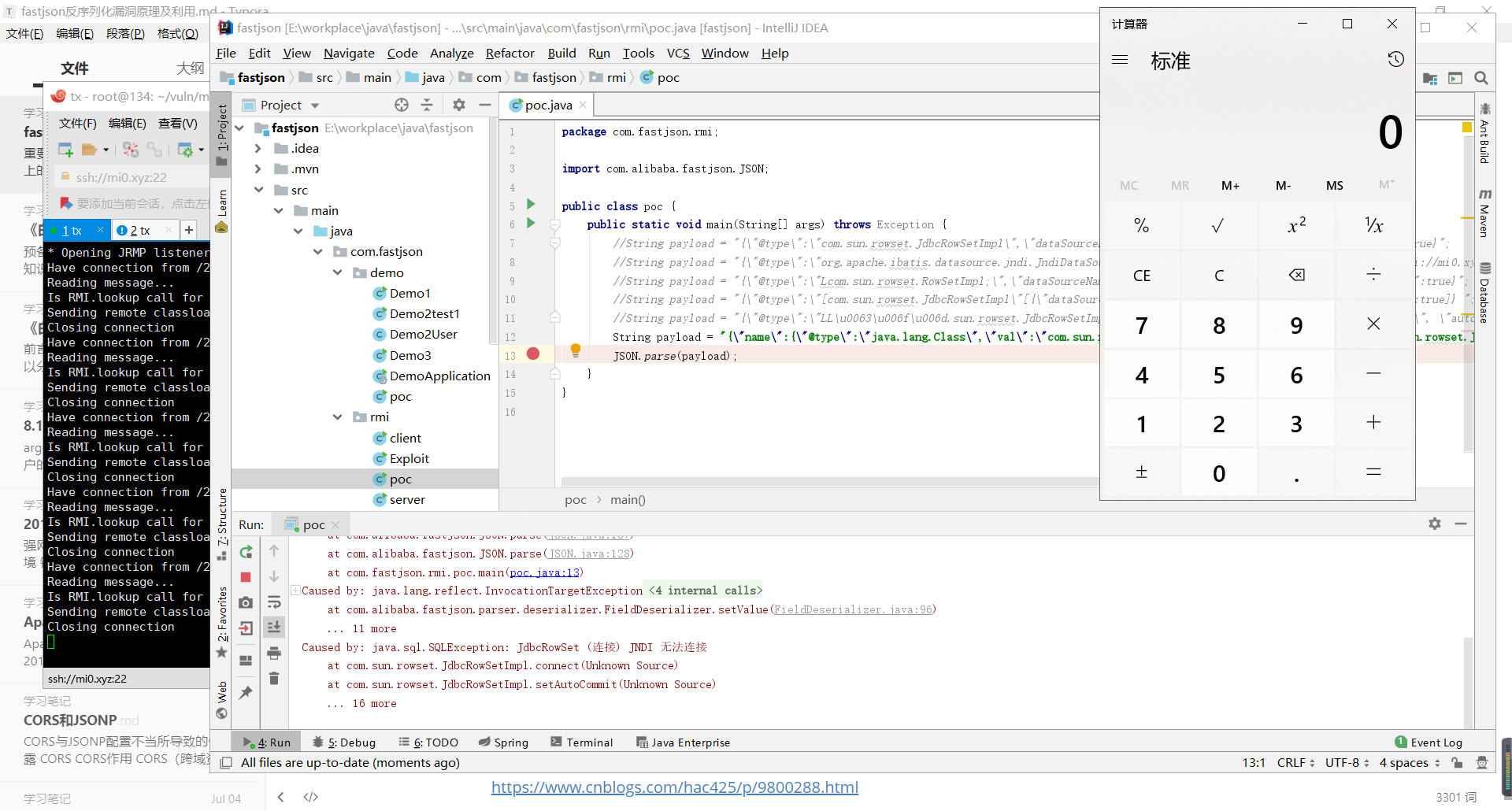Stop the running poc process
This screenshot has width=1512, height=811.
(246, 577)
